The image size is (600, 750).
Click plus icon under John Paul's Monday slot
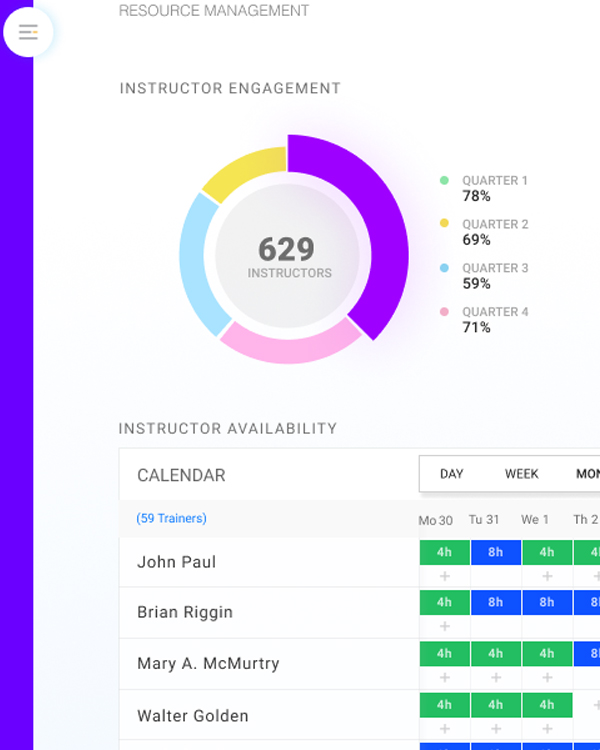pyautogui.click(x=445, y=576)
